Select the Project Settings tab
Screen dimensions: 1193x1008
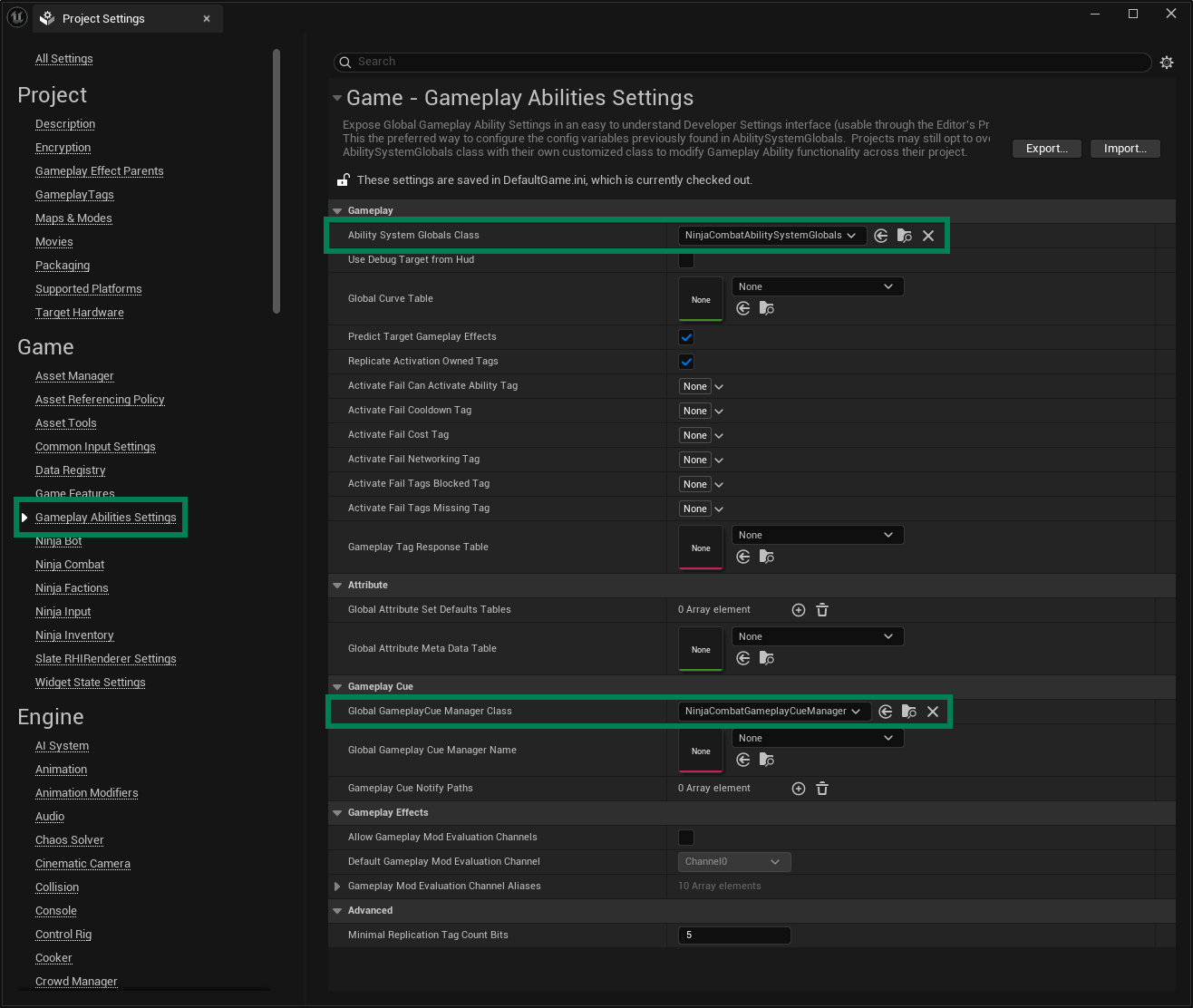(103, 19)
